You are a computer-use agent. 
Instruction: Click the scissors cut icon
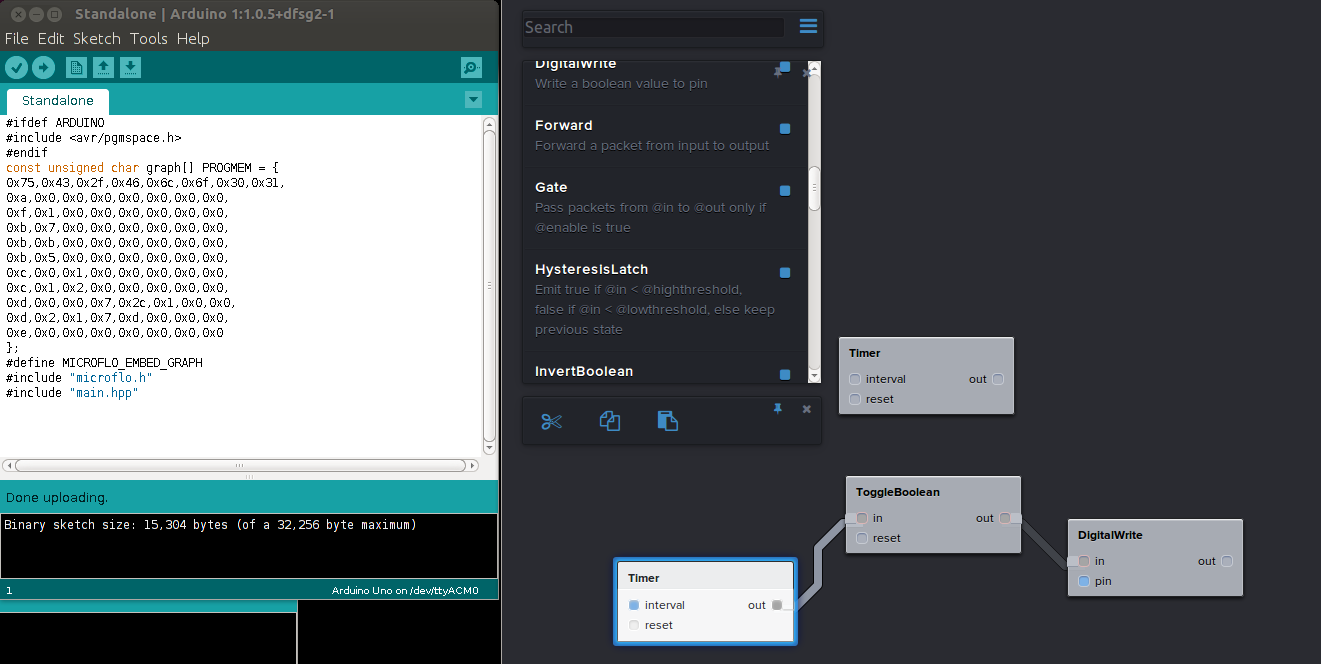tap(552, 421)
